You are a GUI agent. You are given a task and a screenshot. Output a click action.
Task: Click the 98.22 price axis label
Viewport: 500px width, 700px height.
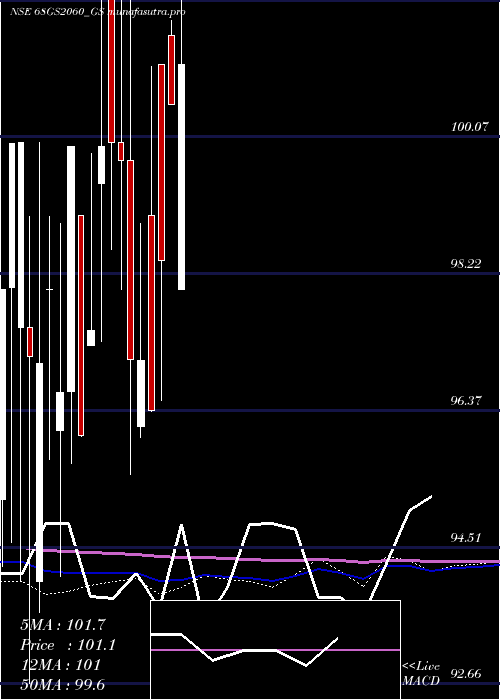coord(466,264)
